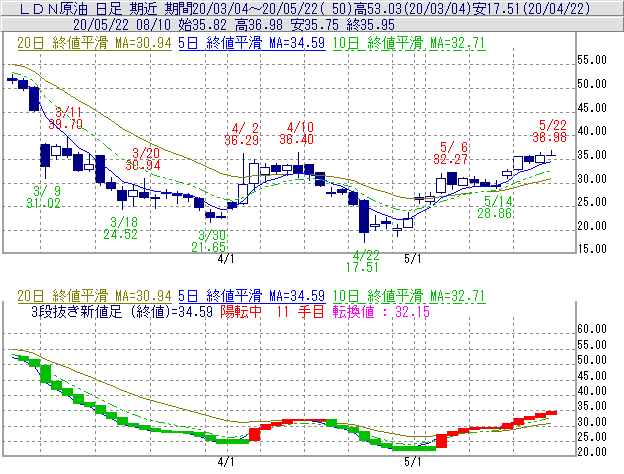624x474 pixels.
Task: Select the '3/9 31.02' low label
Action: click(43, 197)
